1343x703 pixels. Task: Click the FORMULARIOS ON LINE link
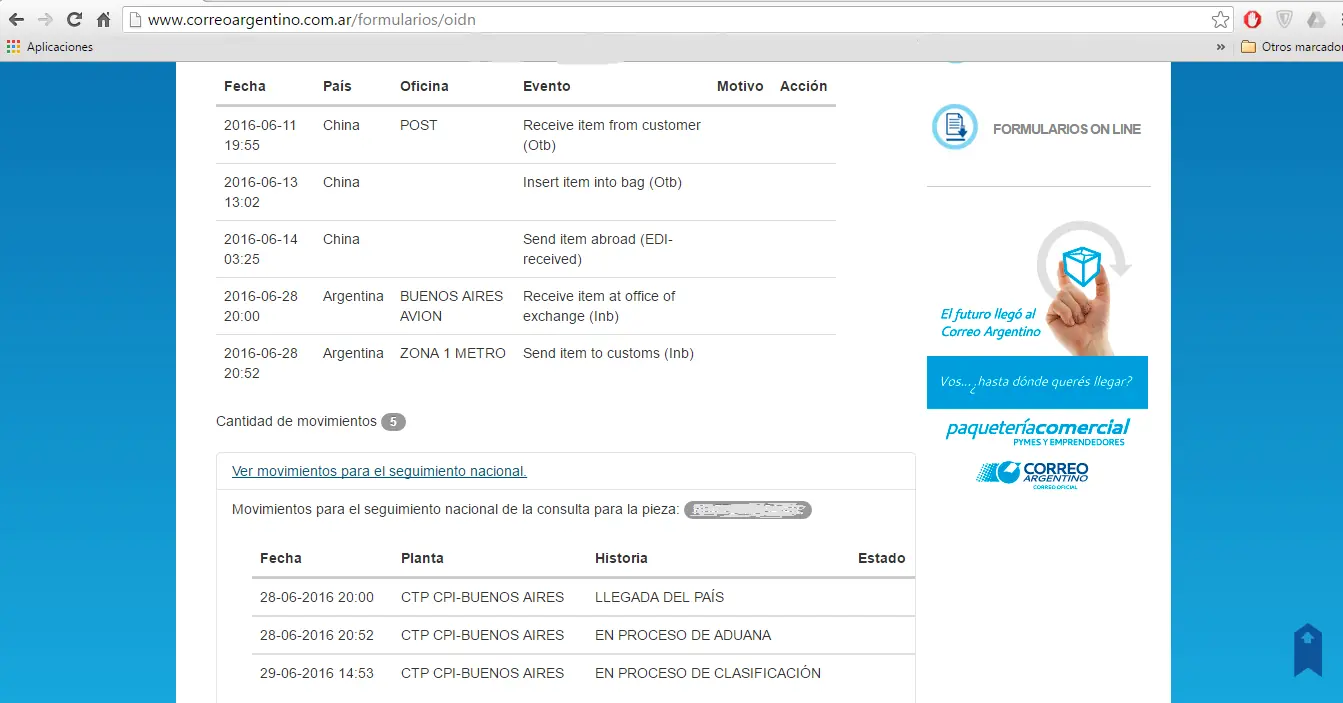1067,129
